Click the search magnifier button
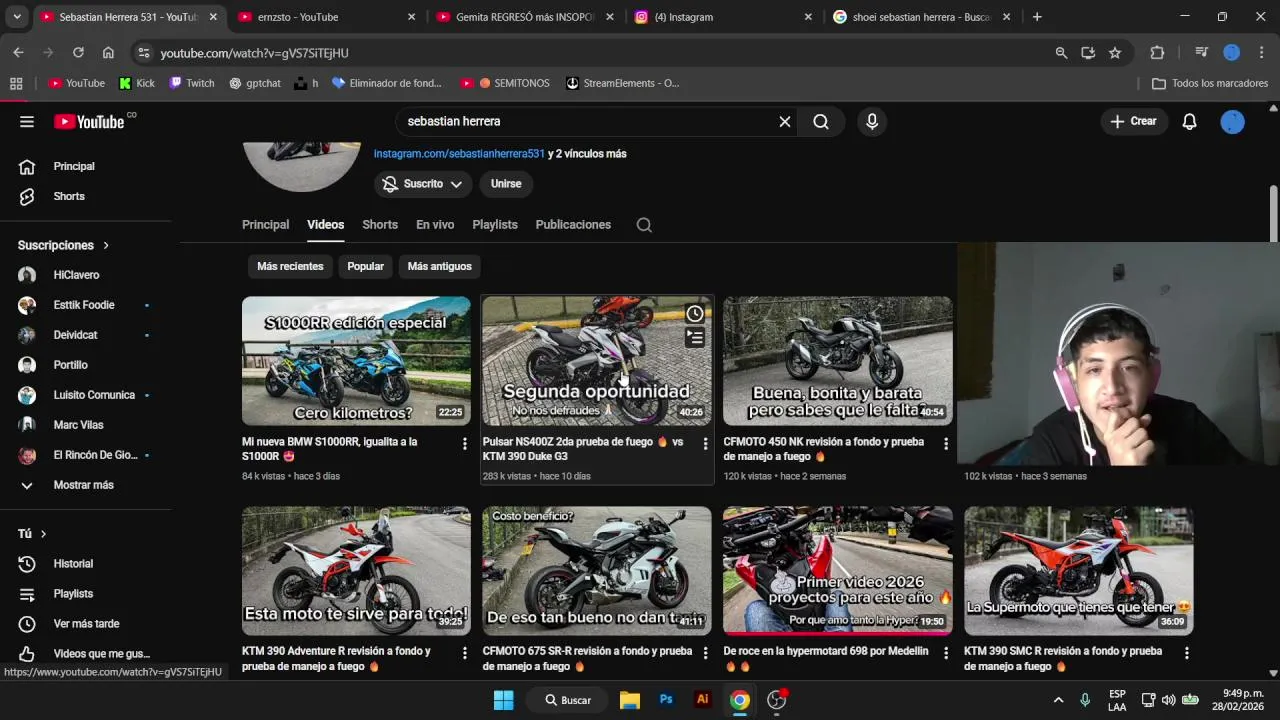Image resolution: width=1280 pixels, height=720 pixels. (x=821, y=122)
